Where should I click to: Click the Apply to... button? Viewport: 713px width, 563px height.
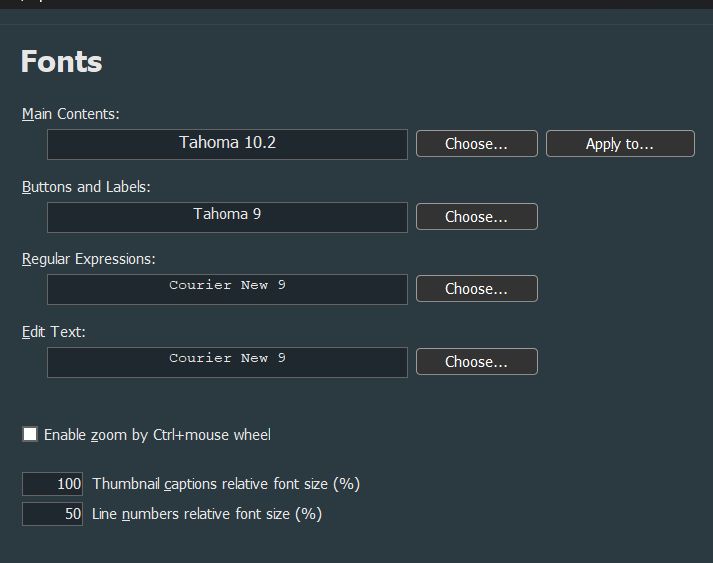(x=619, y=144)
